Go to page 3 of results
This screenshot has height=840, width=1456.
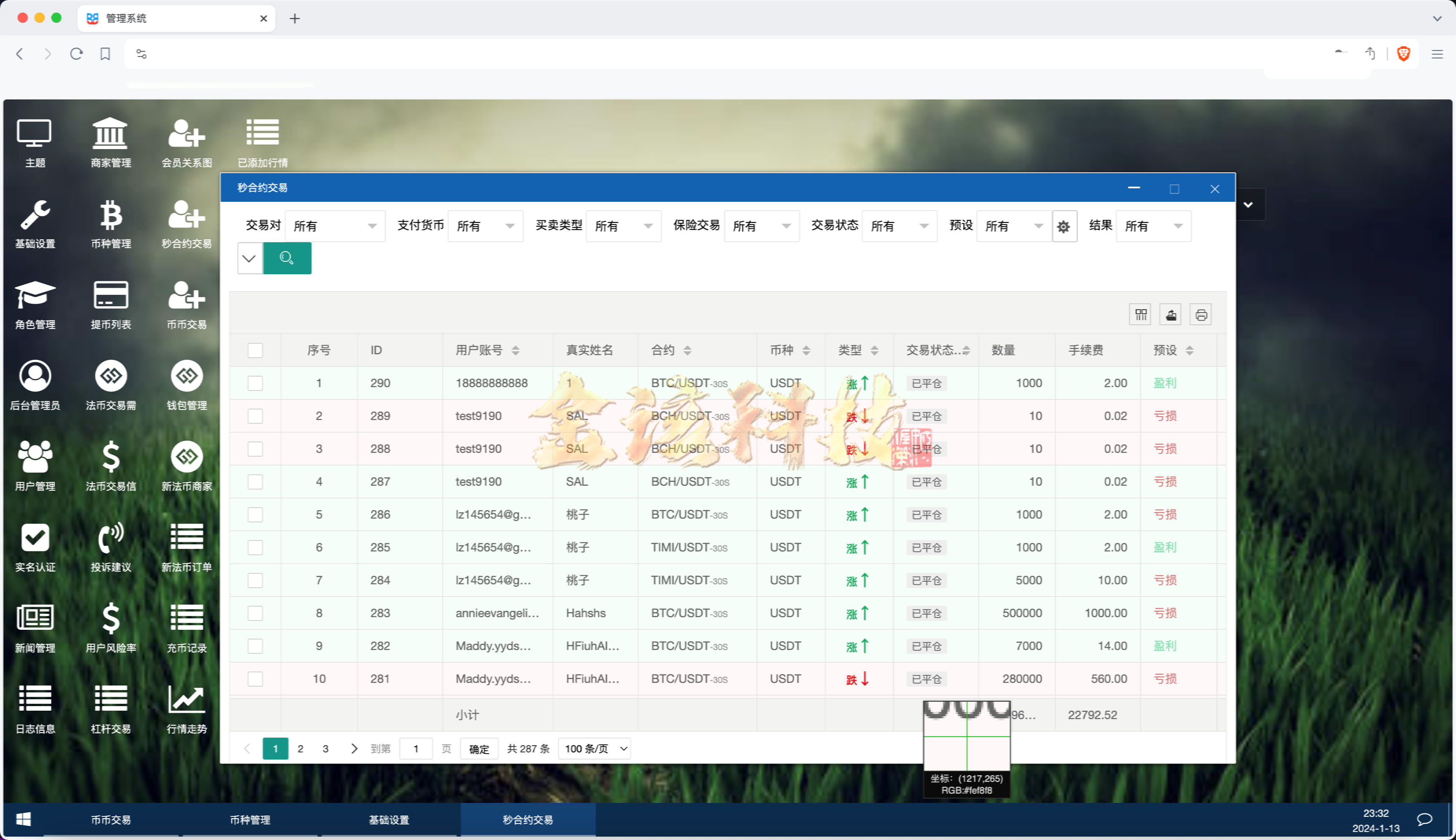click(x=326, y=748)
